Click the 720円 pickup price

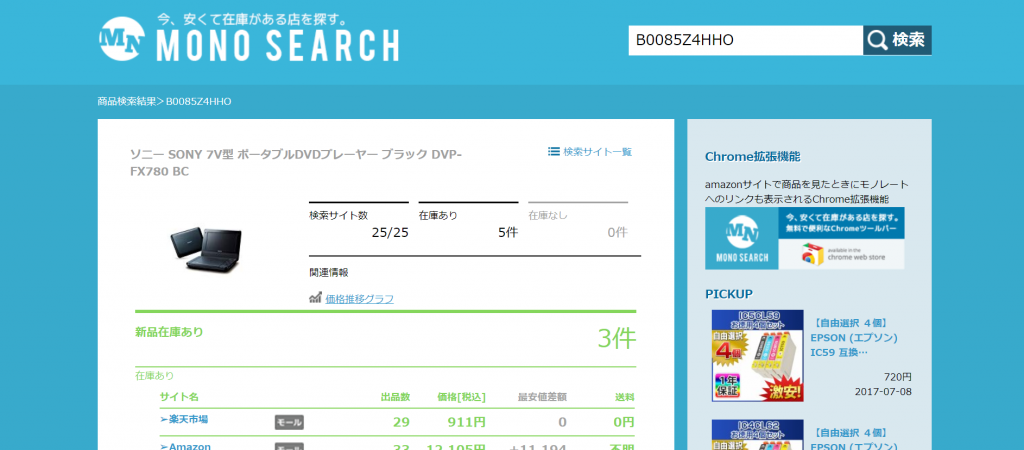(x=897, y=377)
